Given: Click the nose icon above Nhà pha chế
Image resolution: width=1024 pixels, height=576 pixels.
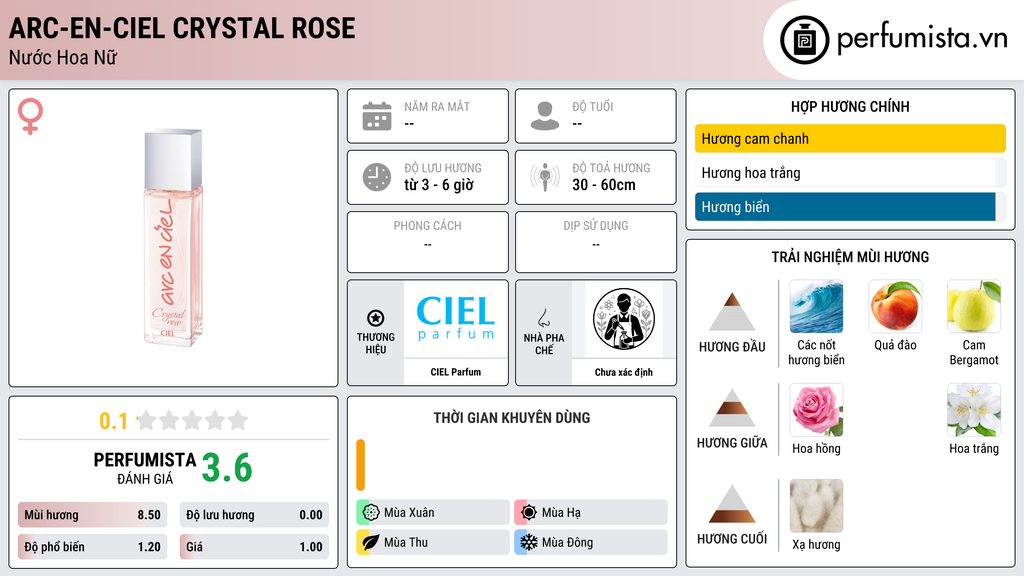Looking at the screenshot, I should pos(543,318).
